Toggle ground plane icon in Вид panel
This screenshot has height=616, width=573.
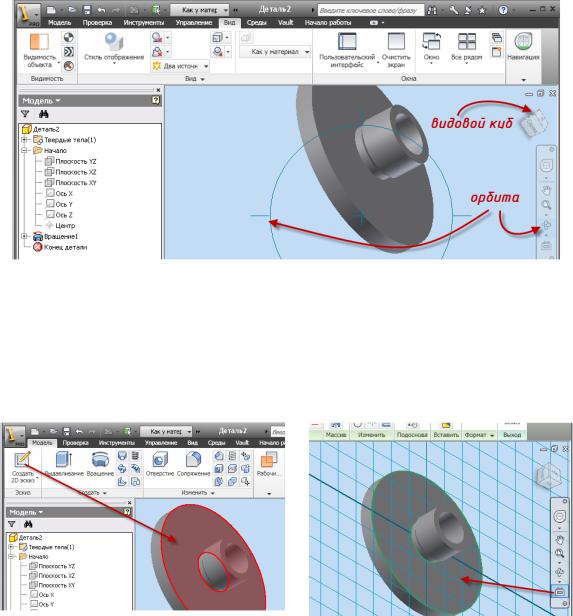[x=218, y=52]
